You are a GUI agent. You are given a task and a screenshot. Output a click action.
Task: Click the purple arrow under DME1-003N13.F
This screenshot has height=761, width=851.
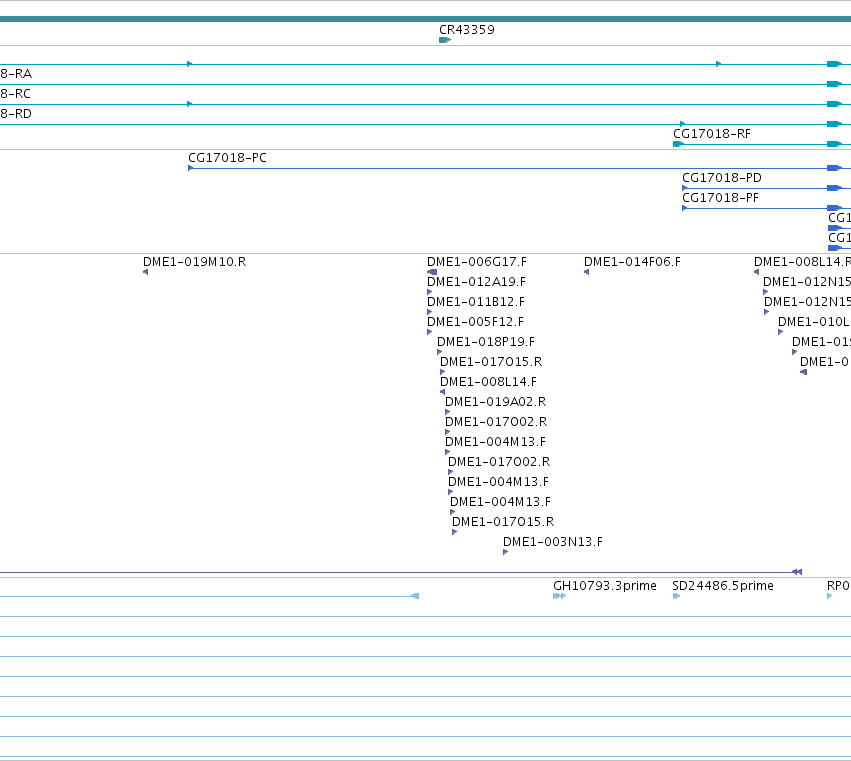pos(505,553)
